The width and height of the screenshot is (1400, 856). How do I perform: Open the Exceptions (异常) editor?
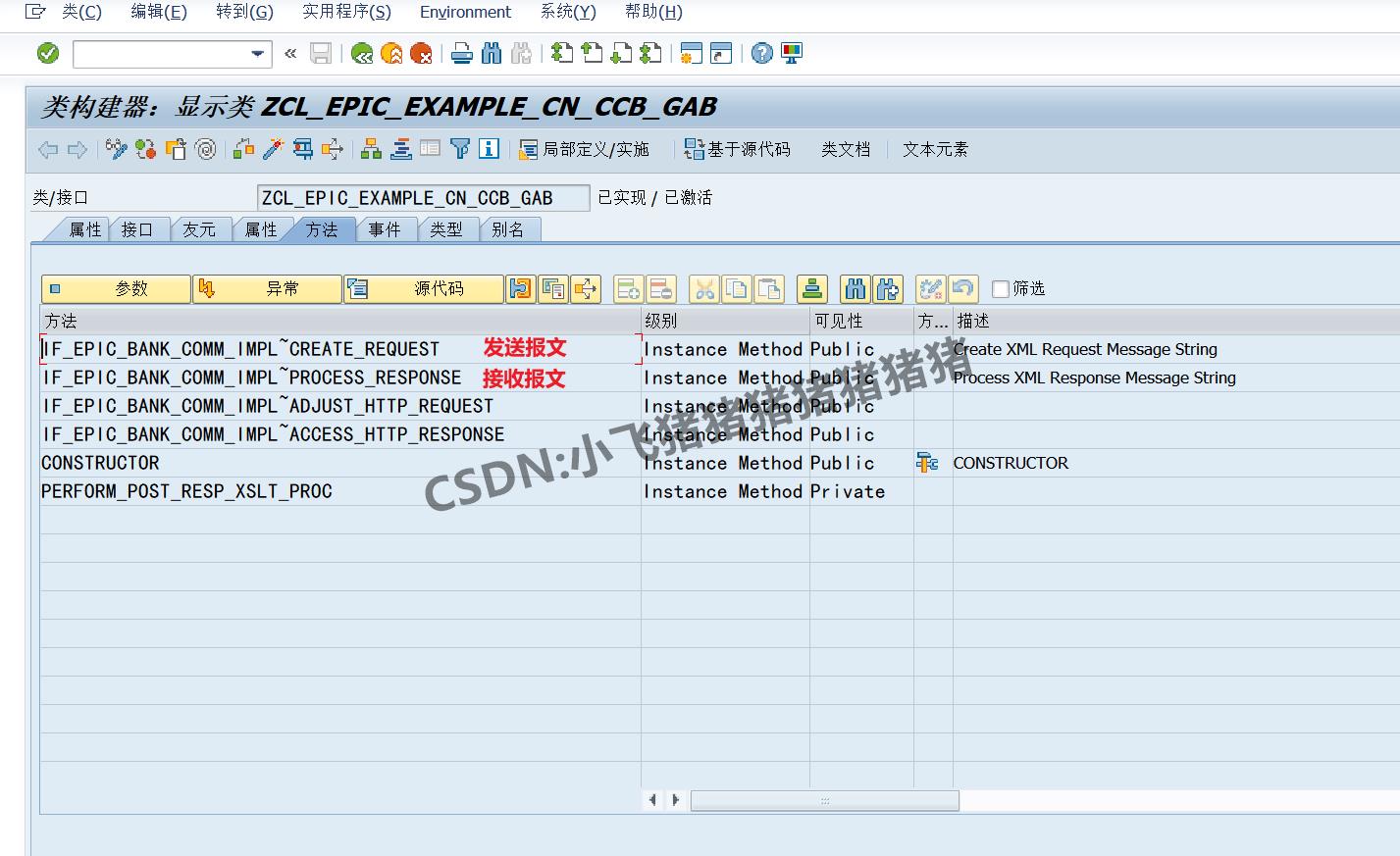tap(267, 288)
